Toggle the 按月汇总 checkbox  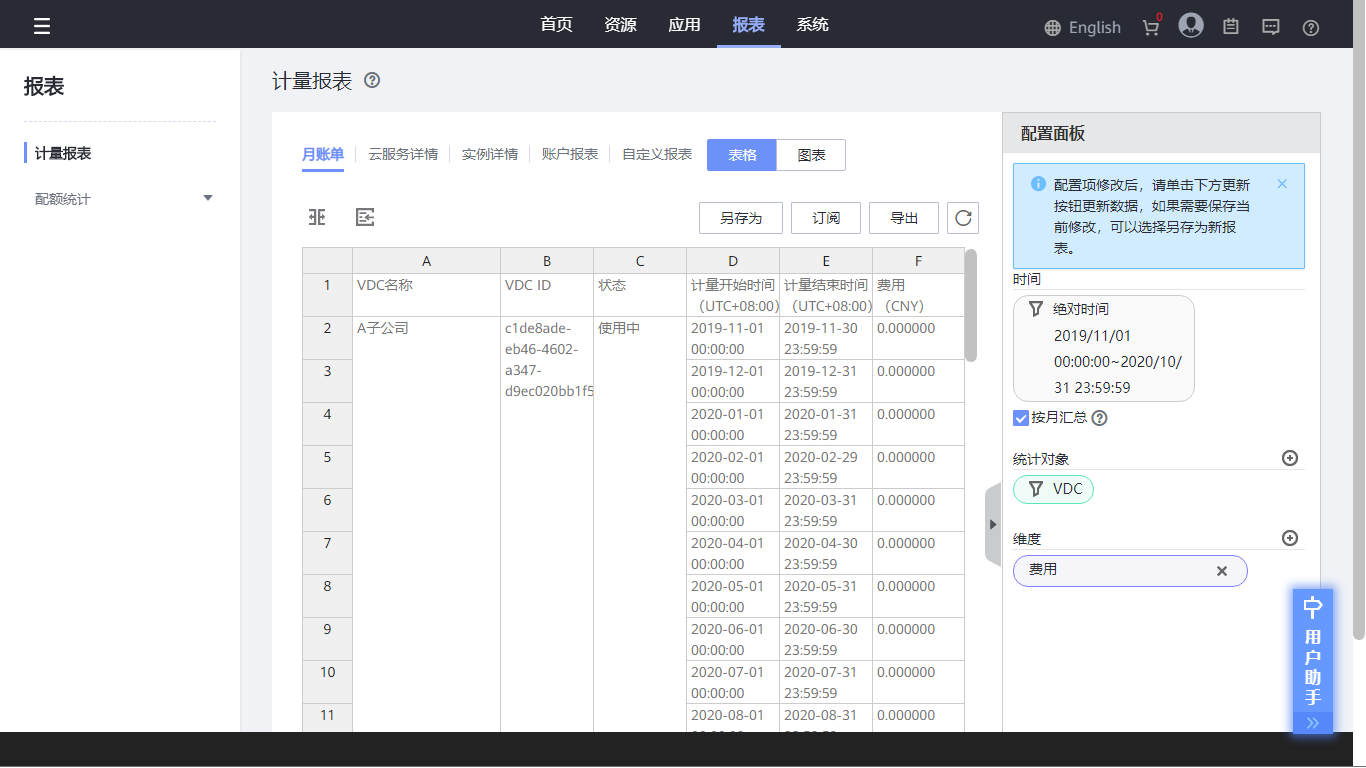click(x=1021, y=418)
